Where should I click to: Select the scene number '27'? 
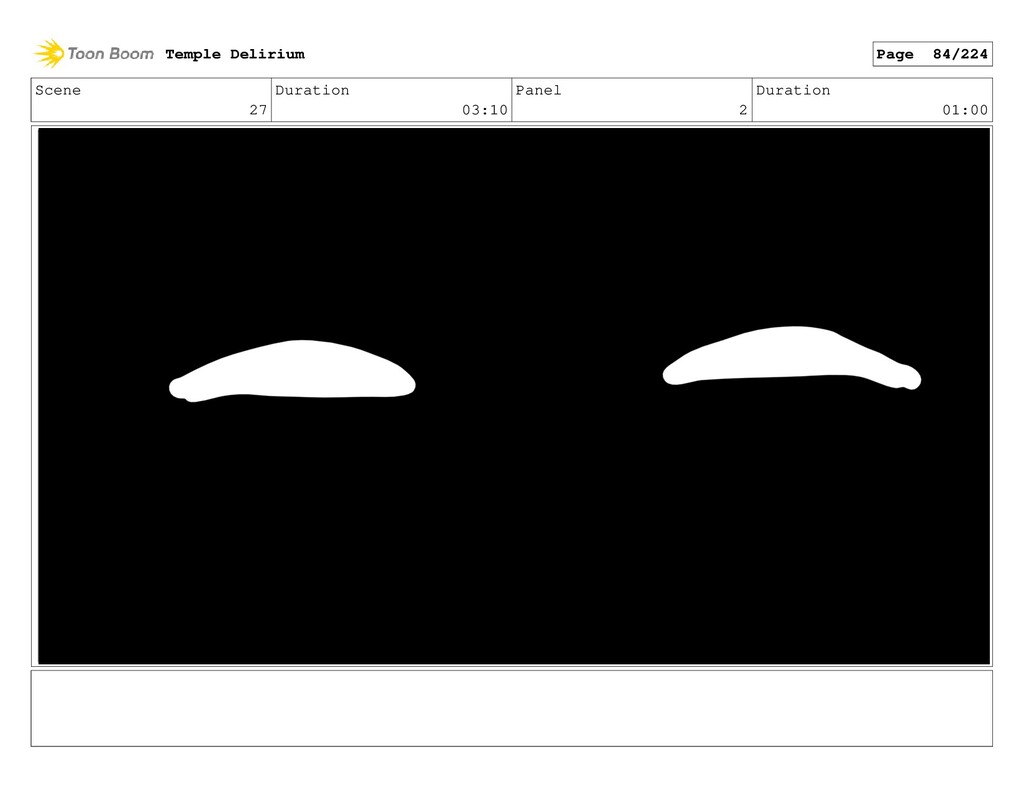coord(258,110)
